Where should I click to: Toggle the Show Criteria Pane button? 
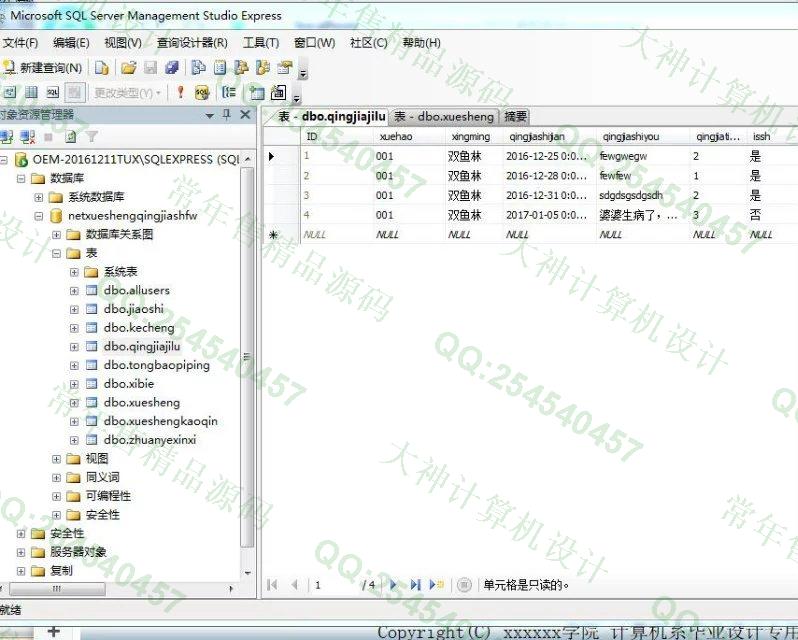click(31, 92)
